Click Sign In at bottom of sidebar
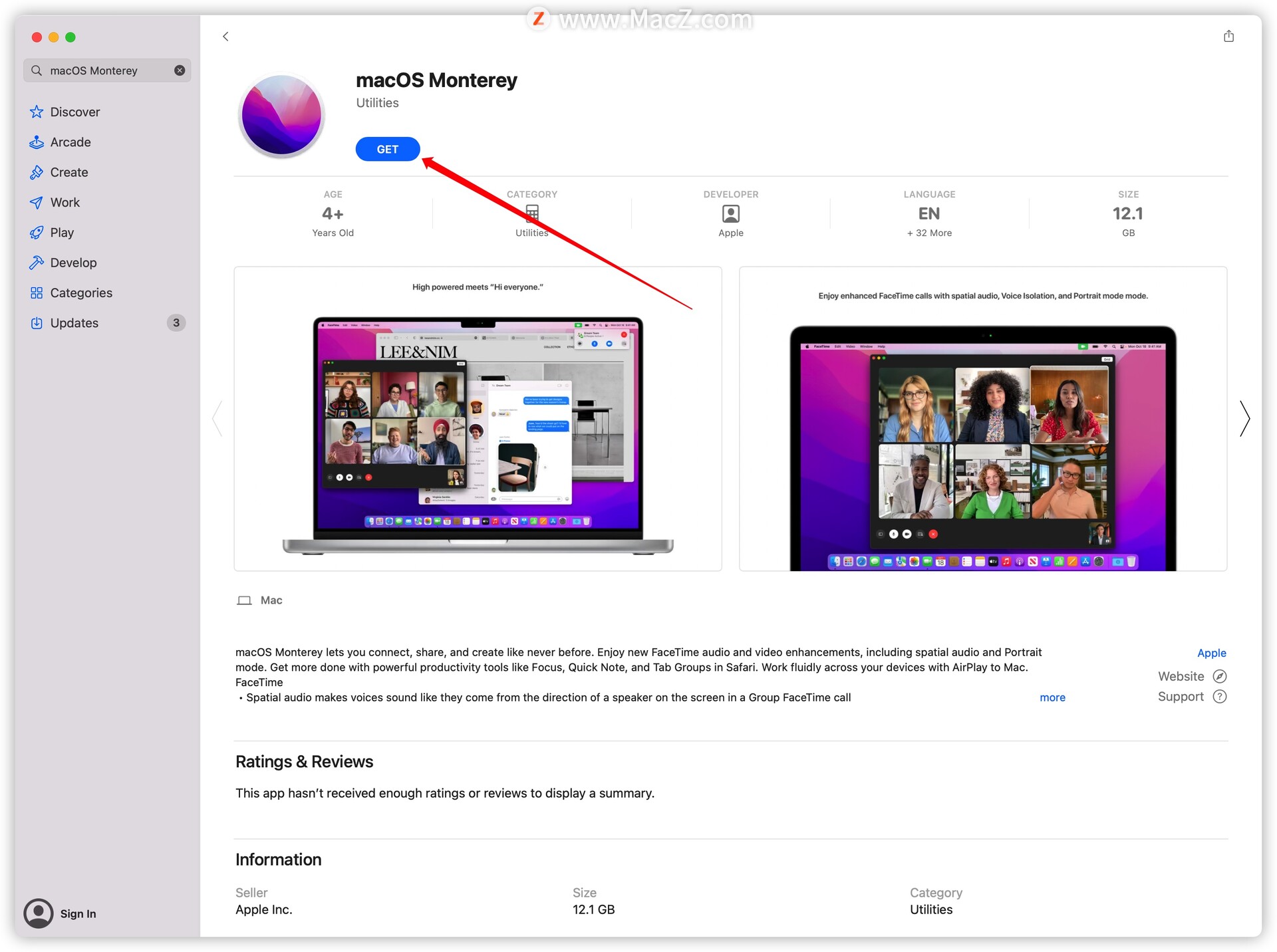This screenshot has width=1277, height=952. (78, 913)
